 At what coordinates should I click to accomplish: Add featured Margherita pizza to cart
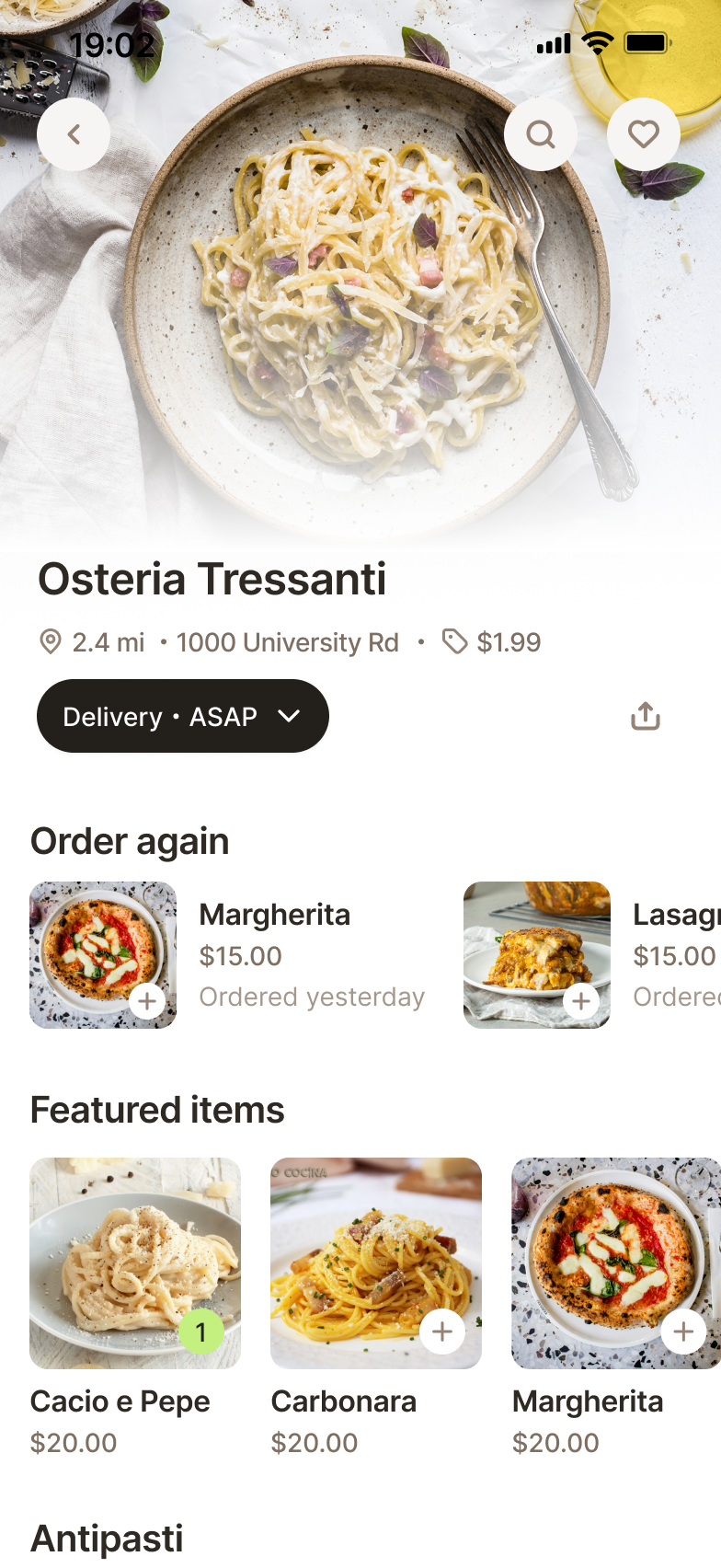[683, 1332]
